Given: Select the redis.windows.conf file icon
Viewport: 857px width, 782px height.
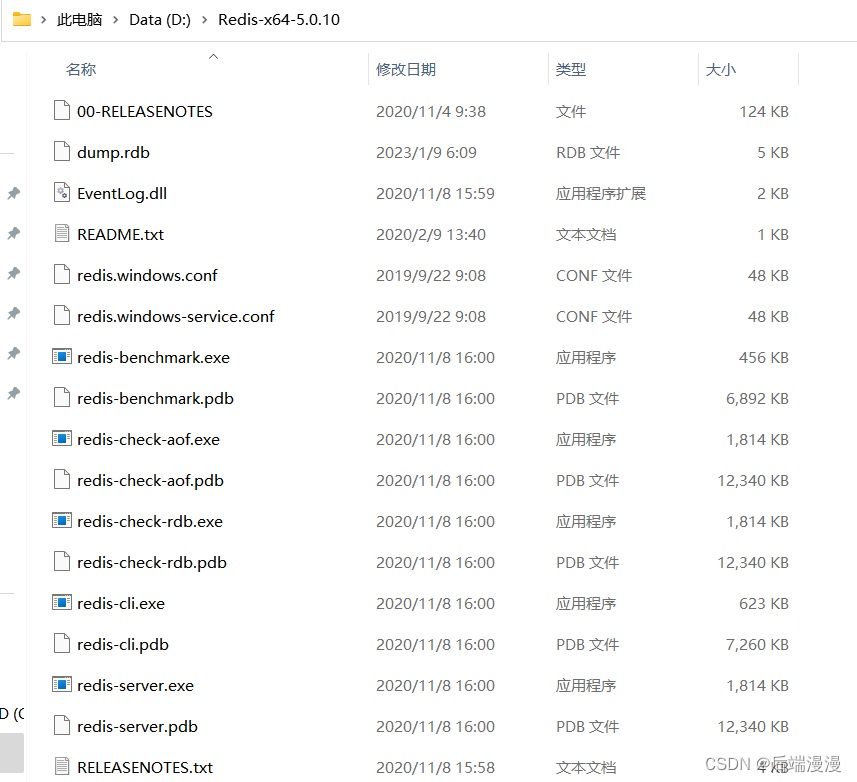Looking at the screenshot, I should (x=62, y=274).
